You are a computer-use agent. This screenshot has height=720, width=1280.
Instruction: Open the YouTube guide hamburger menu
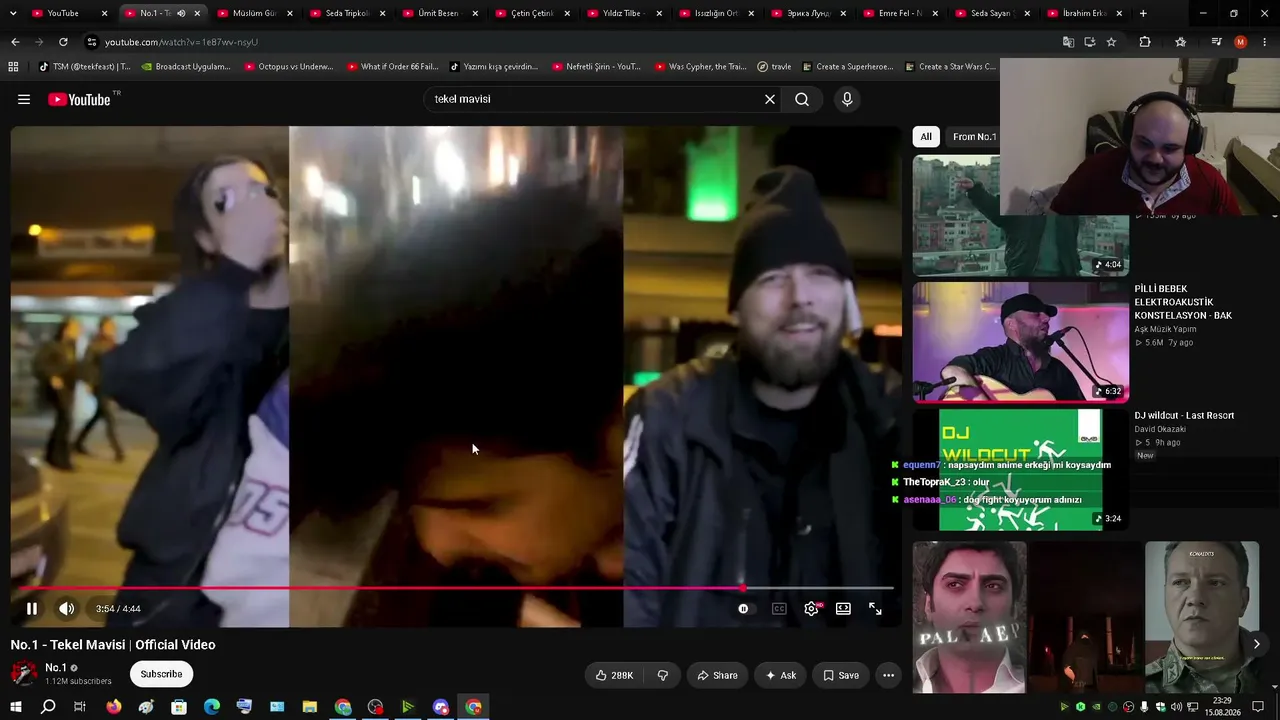coord(24,99)
